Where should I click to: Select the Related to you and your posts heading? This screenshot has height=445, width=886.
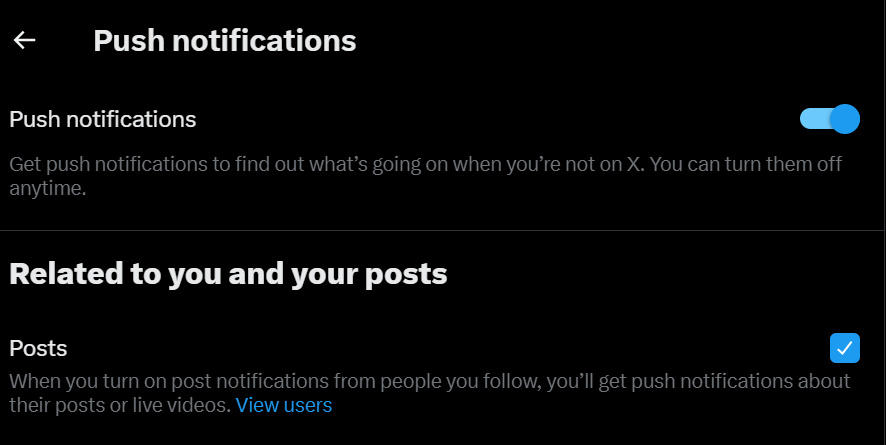click(x=228, y=274)
